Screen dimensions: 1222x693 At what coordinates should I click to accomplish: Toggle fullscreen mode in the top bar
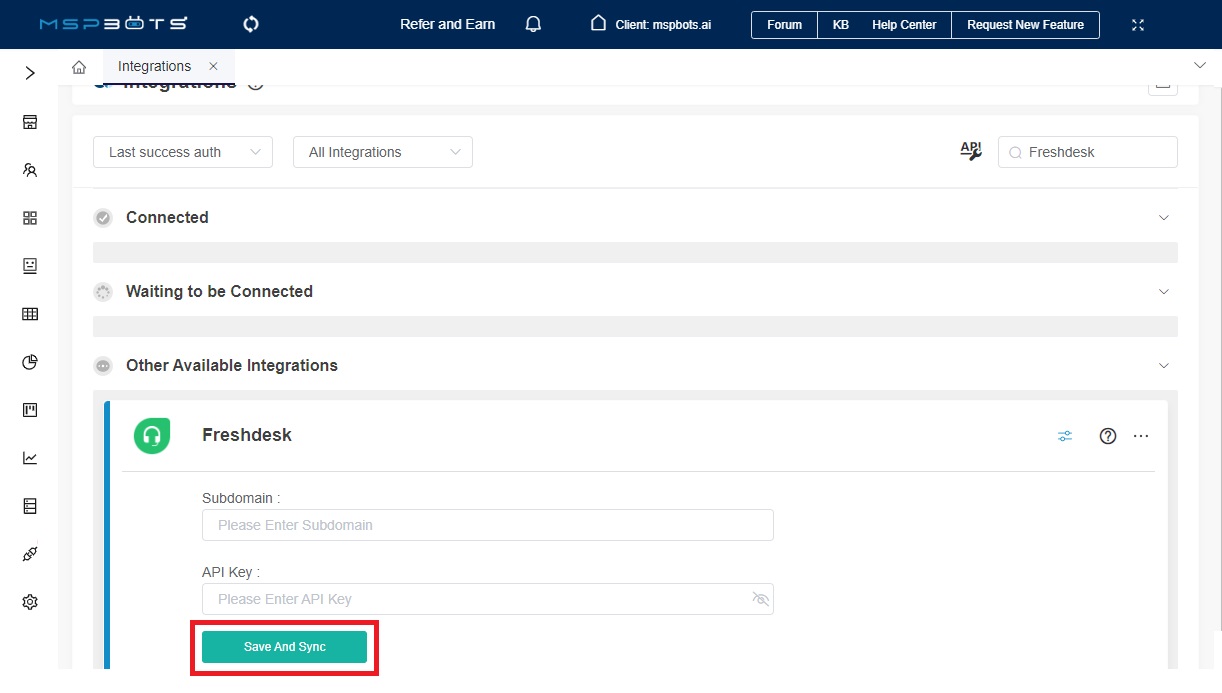point(1138,23)
